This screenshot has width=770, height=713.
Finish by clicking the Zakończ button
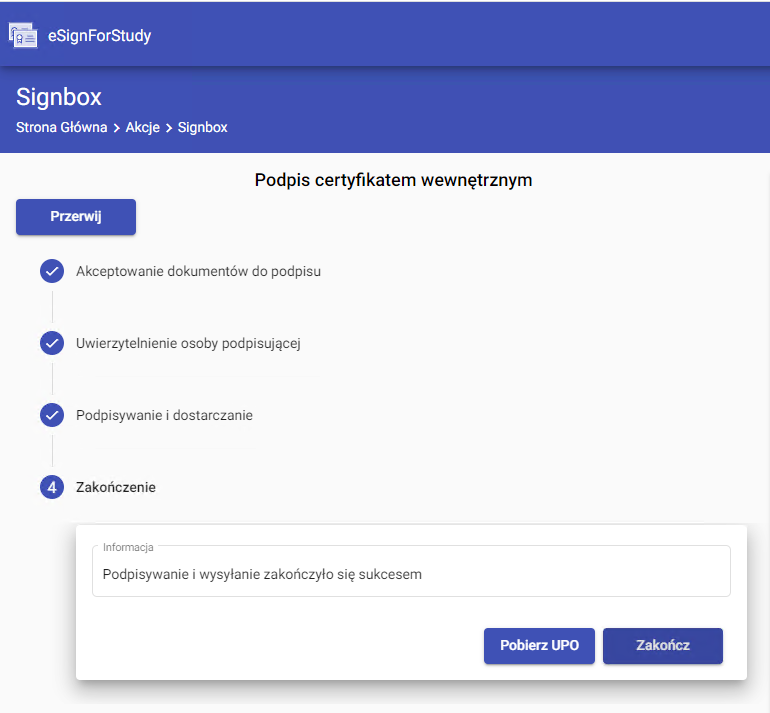pos(662,645)
